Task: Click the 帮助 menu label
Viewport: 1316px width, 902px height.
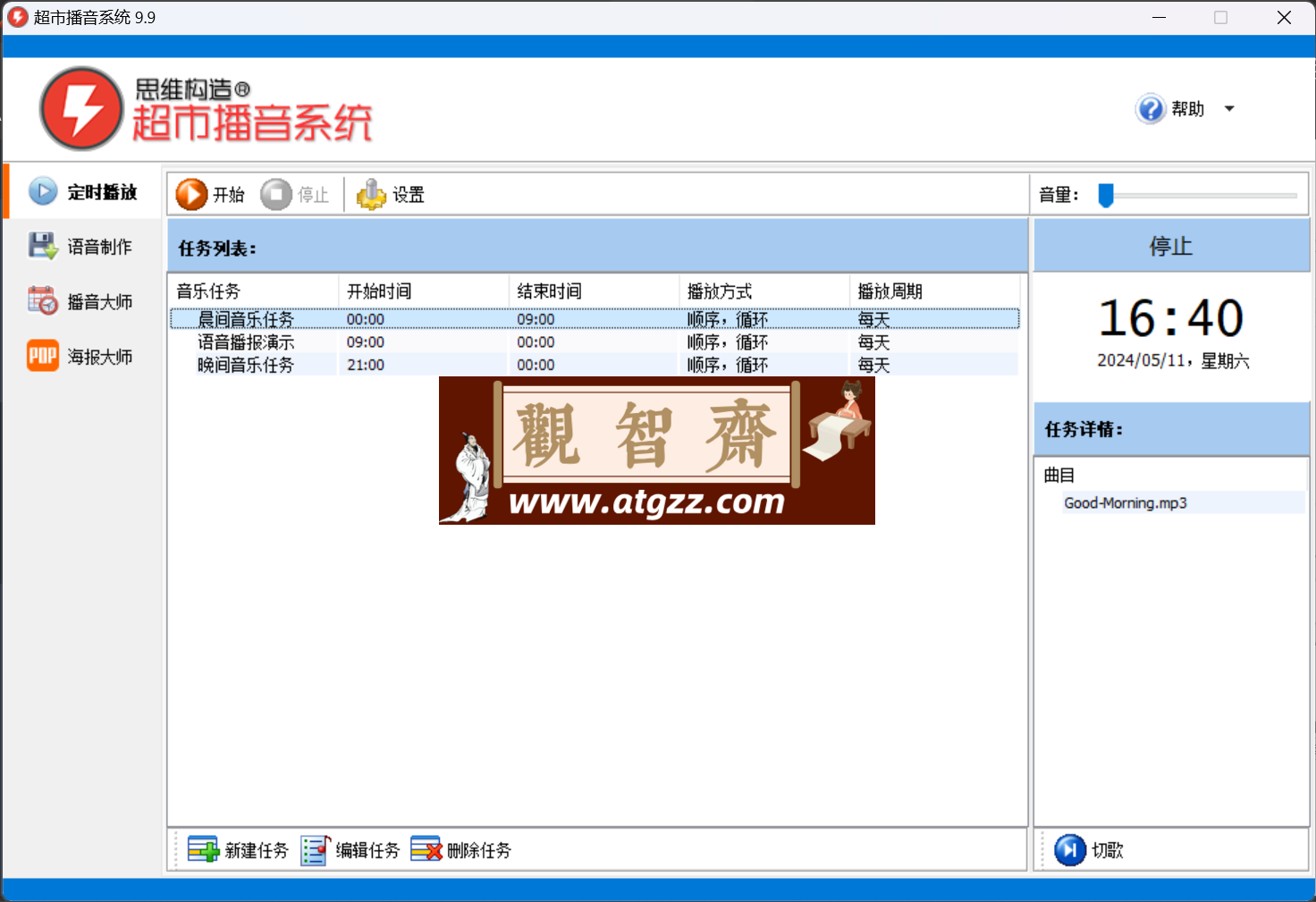Action: click(1188, 109)
